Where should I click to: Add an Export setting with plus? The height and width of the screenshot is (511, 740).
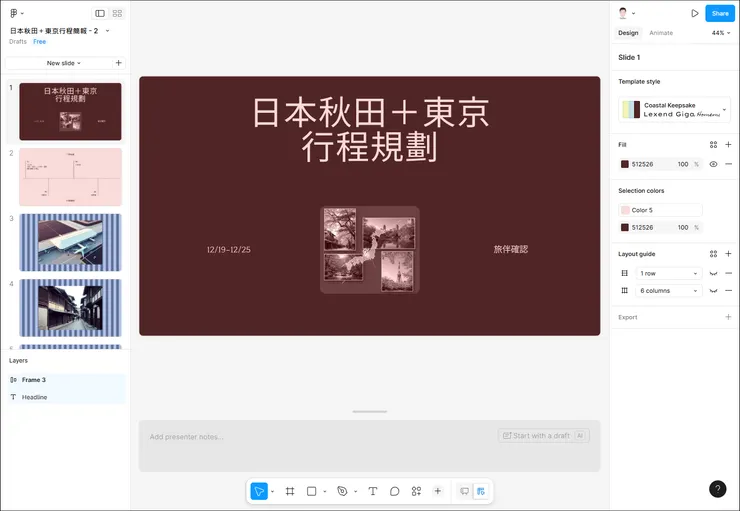pos(728,317)
